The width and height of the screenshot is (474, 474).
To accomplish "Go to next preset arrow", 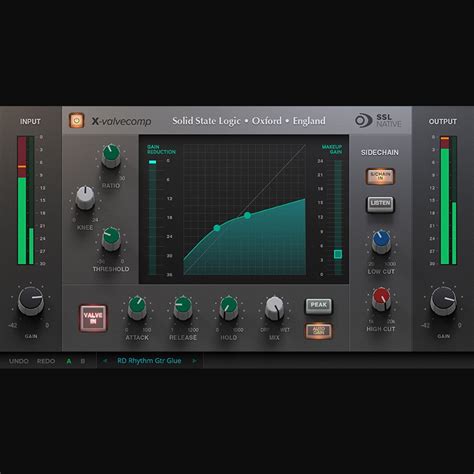I will 194,361.
